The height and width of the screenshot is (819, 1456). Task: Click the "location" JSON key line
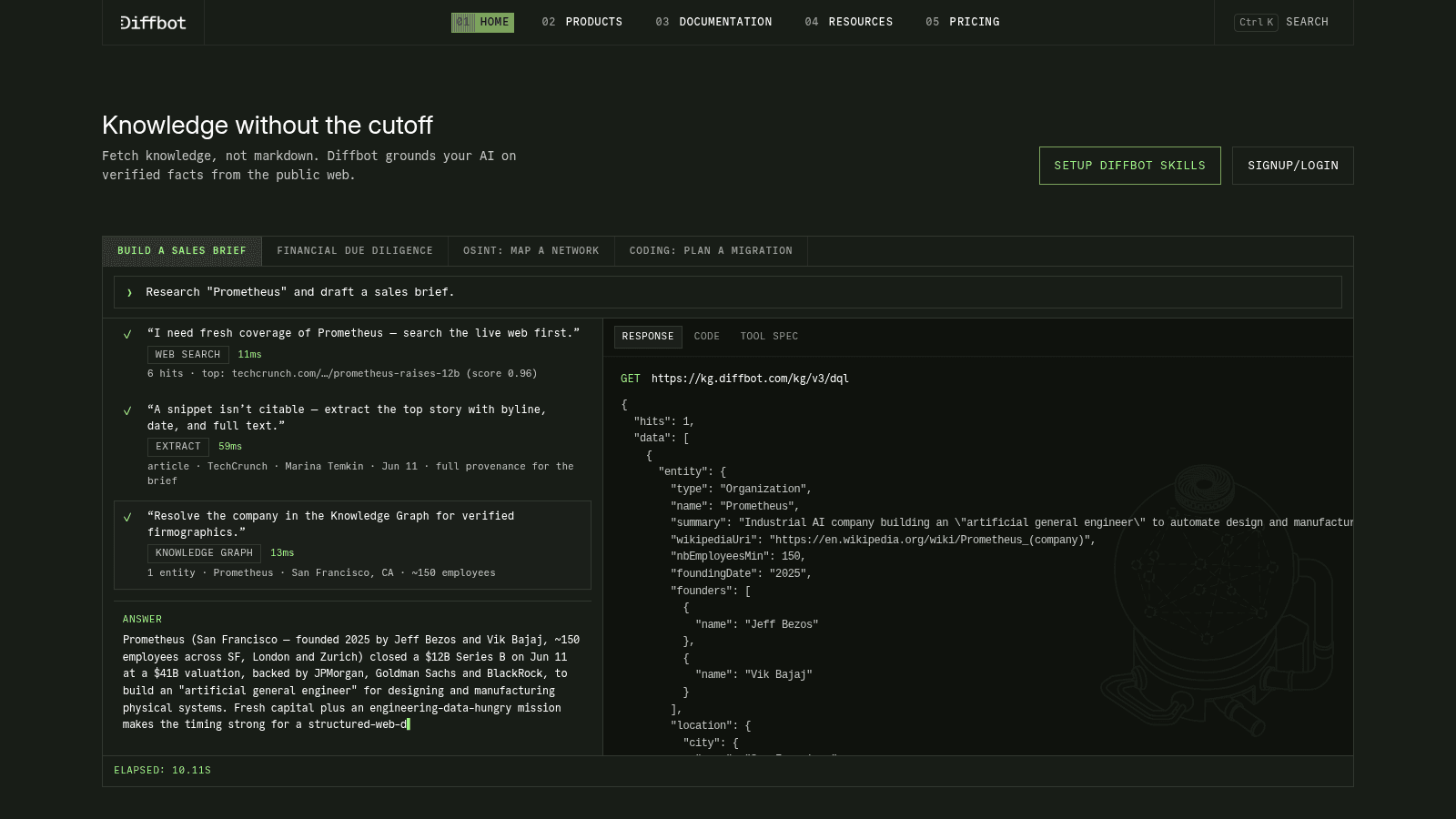point(711,726)
